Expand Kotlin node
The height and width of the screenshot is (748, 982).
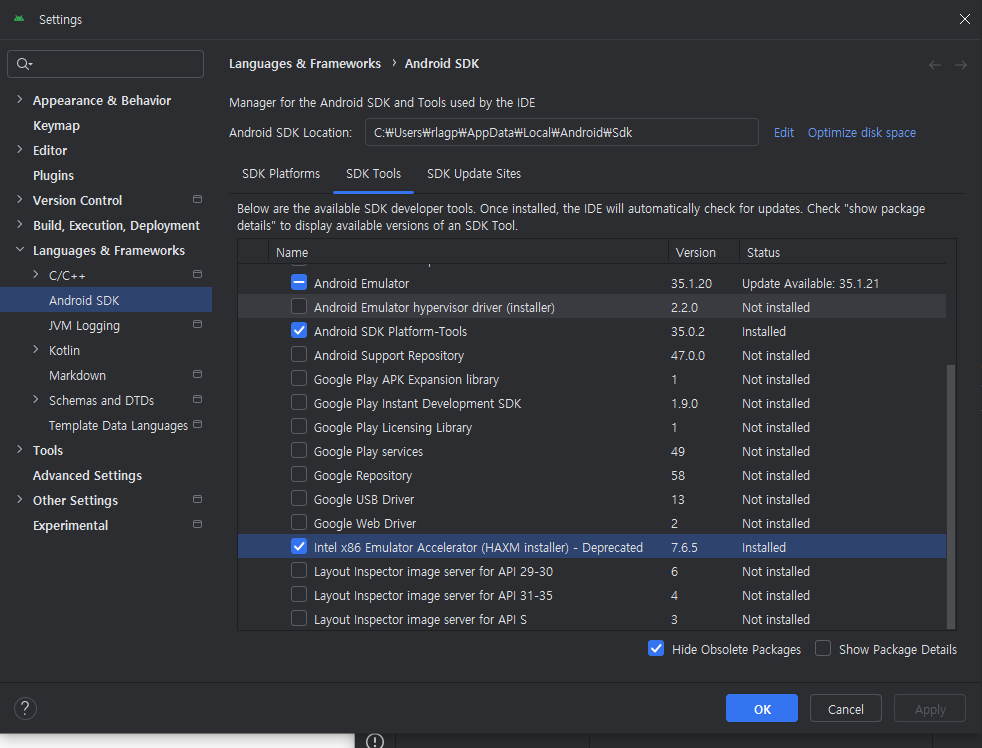tap(36, 350)
